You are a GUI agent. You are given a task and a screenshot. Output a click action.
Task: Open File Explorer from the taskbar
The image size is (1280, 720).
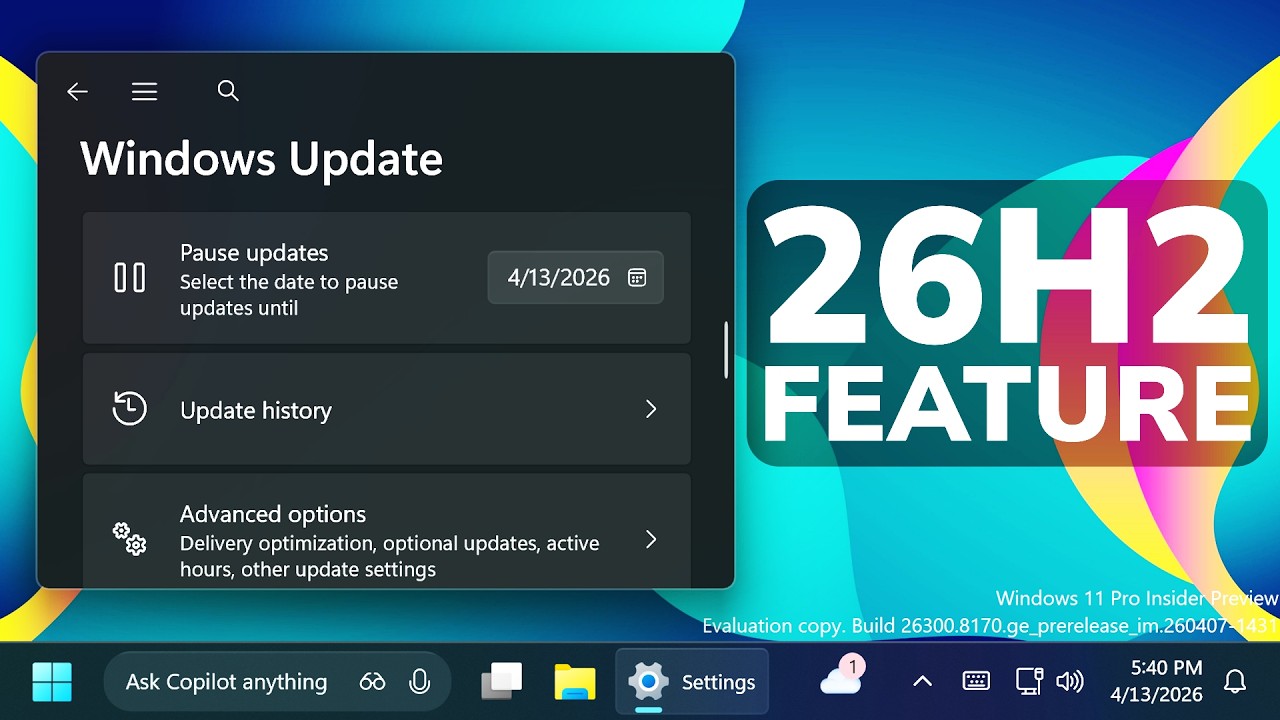coord(575,682)
